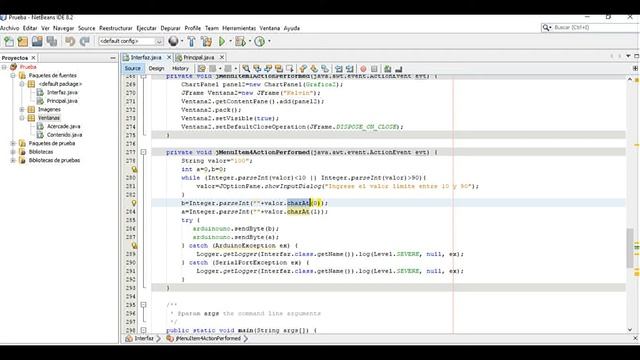This screenshot has height=360, width=640.
Task: Collapse the code fold at line 295
Action: point(143,305)
